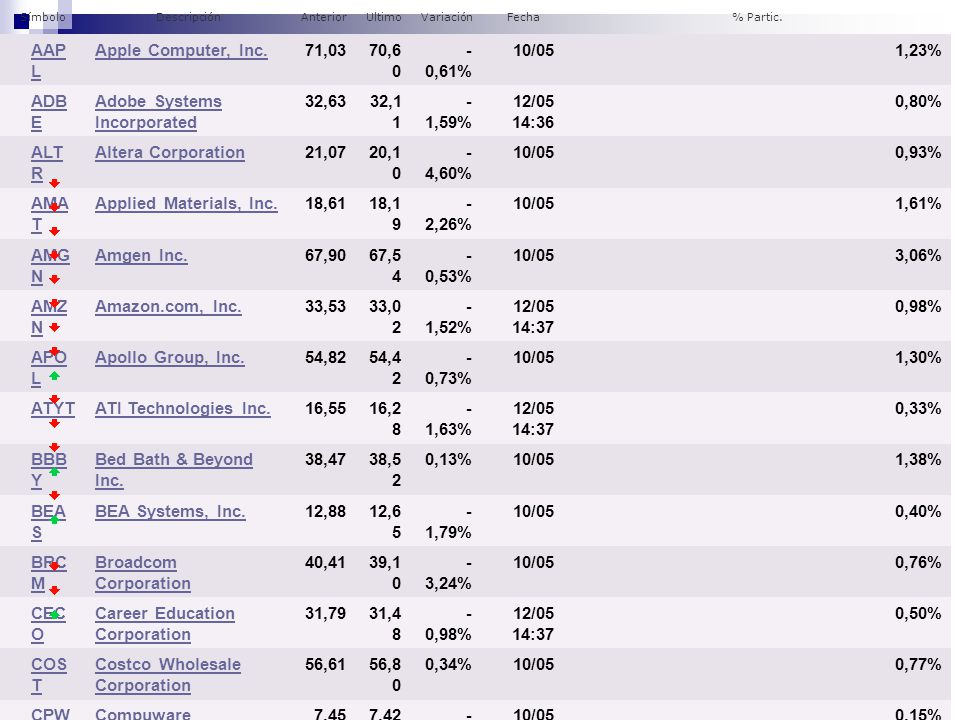Click the BBBY ticker symbol link

[48, 470]
